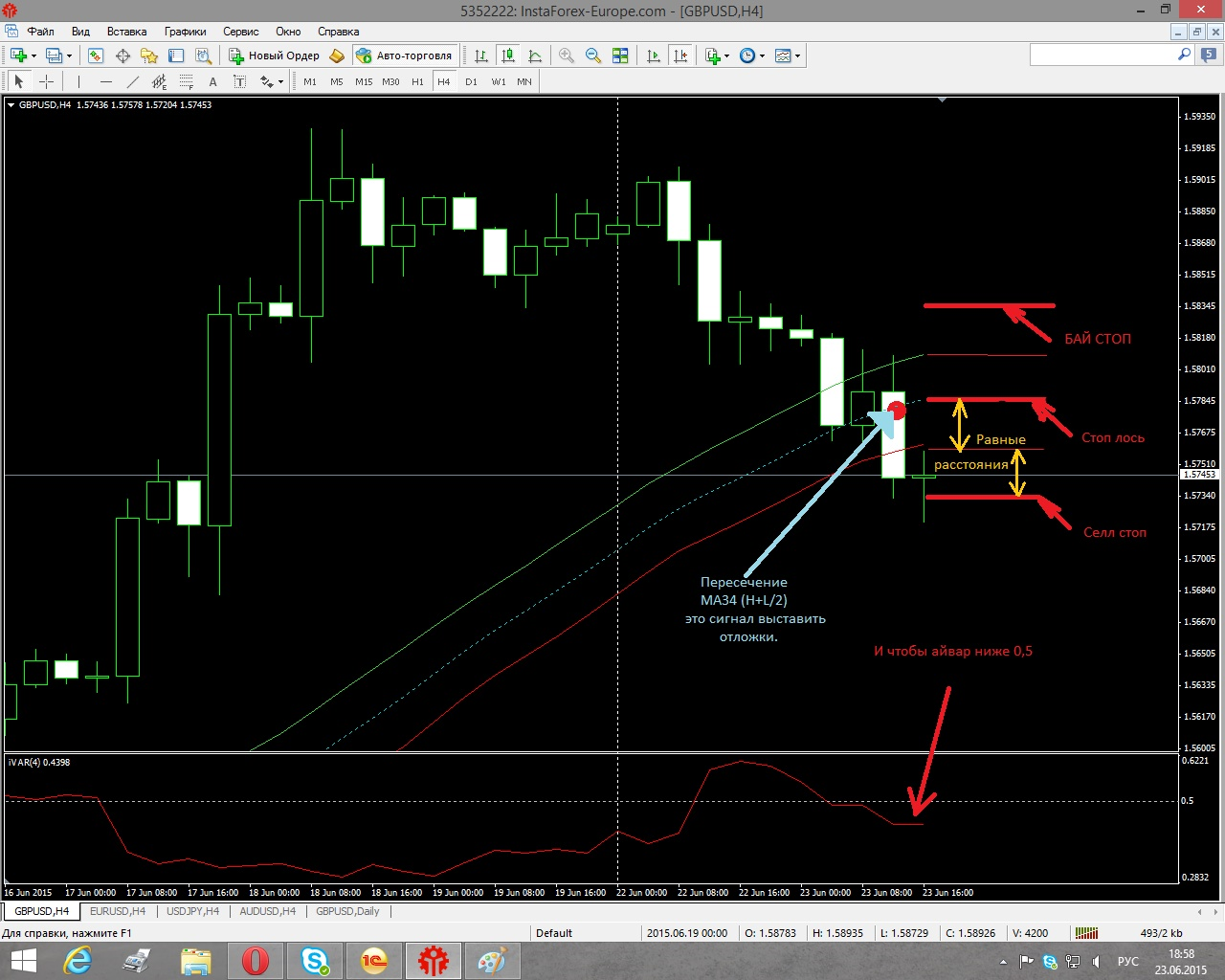
Task: Select the Fibonacci retracement tool
Action: pos(186,81)
